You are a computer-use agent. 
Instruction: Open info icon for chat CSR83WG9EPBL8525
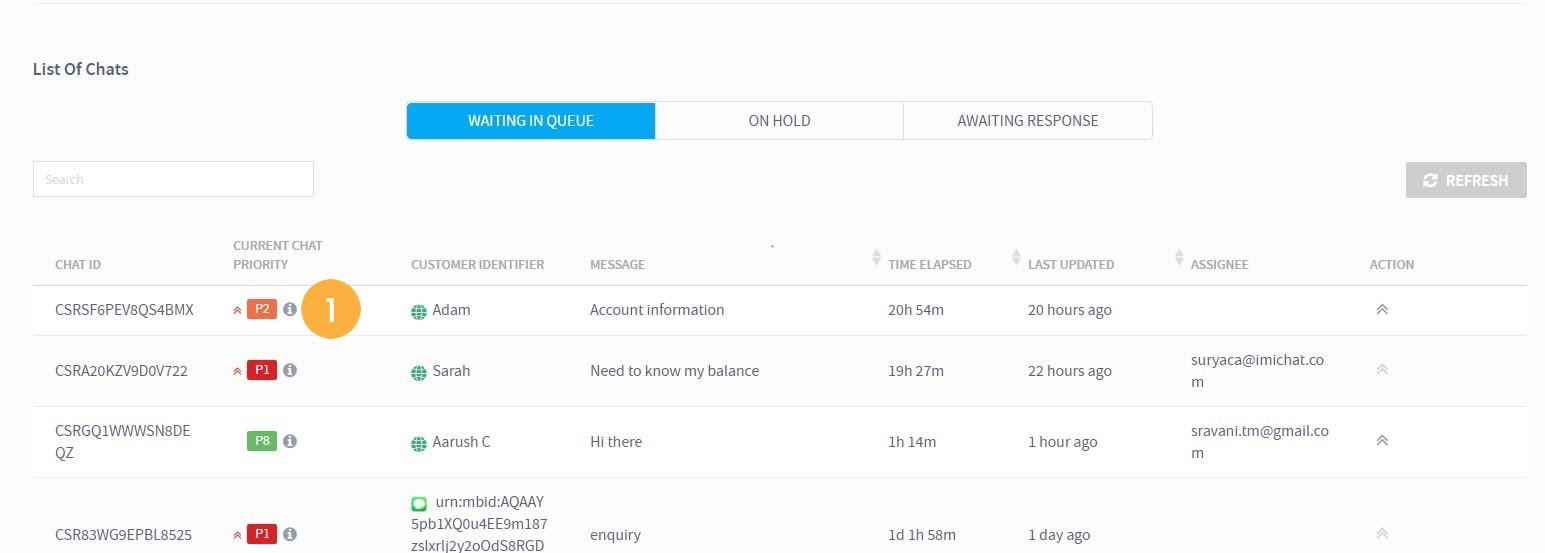click(290, 534)
